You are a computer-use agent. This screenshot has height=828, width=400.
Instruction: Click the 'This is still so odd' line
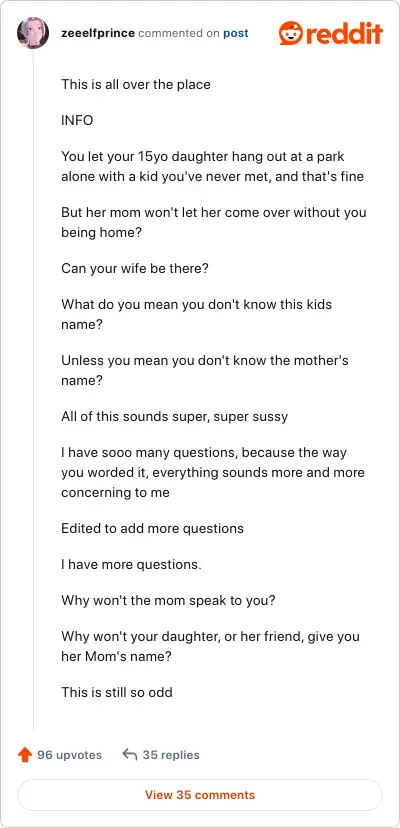(117, 692)
